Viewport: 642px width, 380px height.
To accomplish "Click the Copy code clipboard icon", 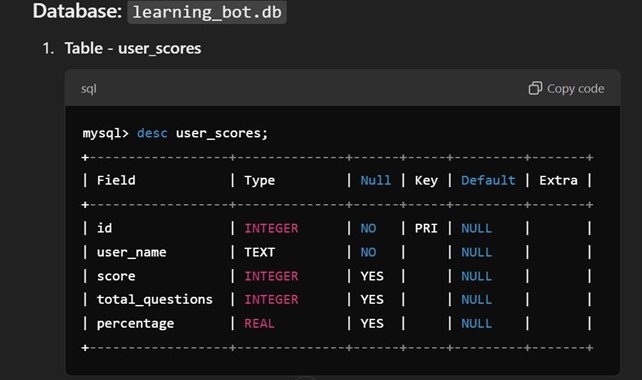I will [535, 88].
